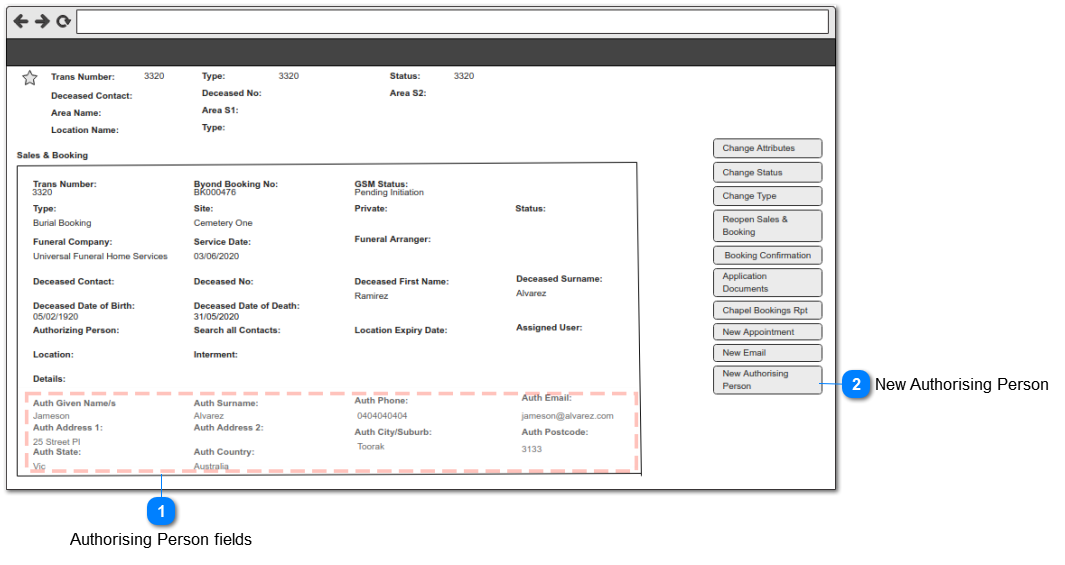Click the Deceased Surname label
This screenshot has height=565, width=1065.
click(559, 278)
